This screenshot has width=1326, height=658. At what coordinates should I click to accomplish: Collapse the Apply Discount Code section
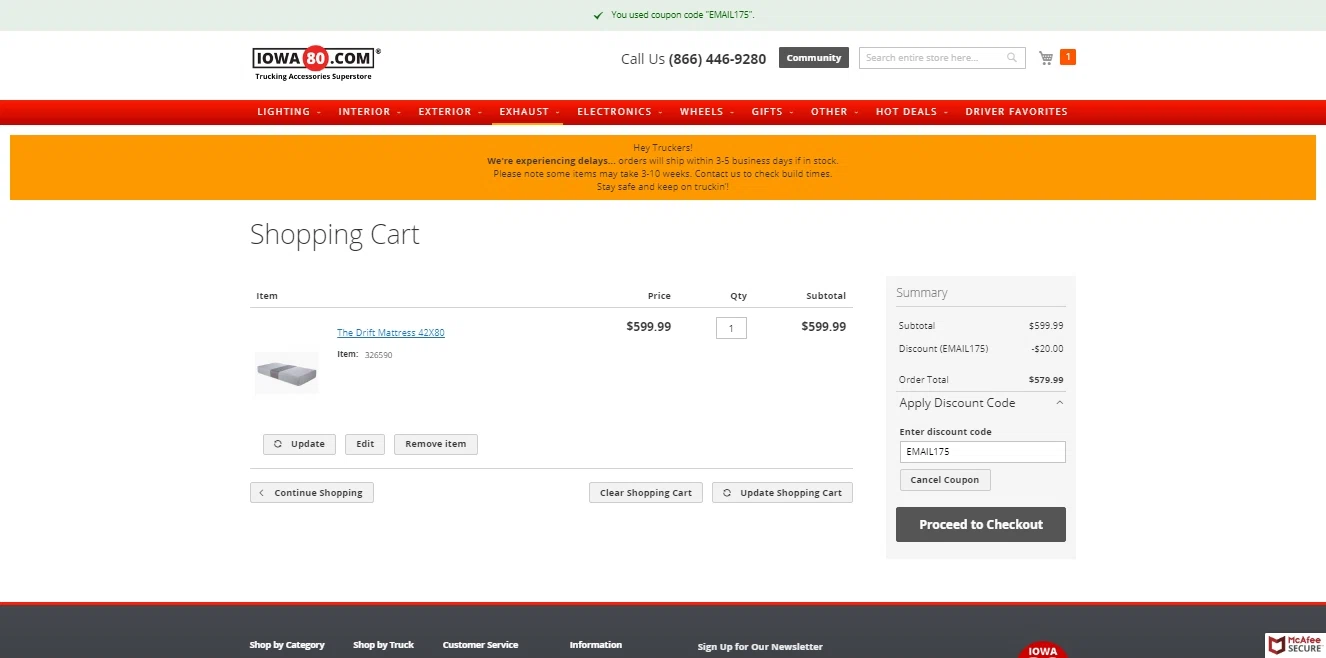(x=981, y=403)
